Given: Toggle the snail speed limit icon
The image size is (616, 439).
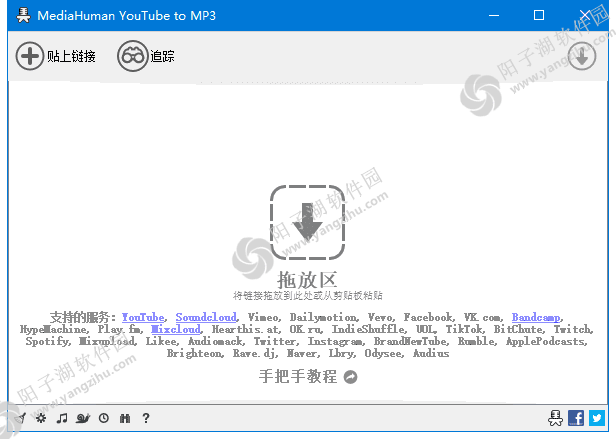Looking at the screenshot, I should 83,418.
